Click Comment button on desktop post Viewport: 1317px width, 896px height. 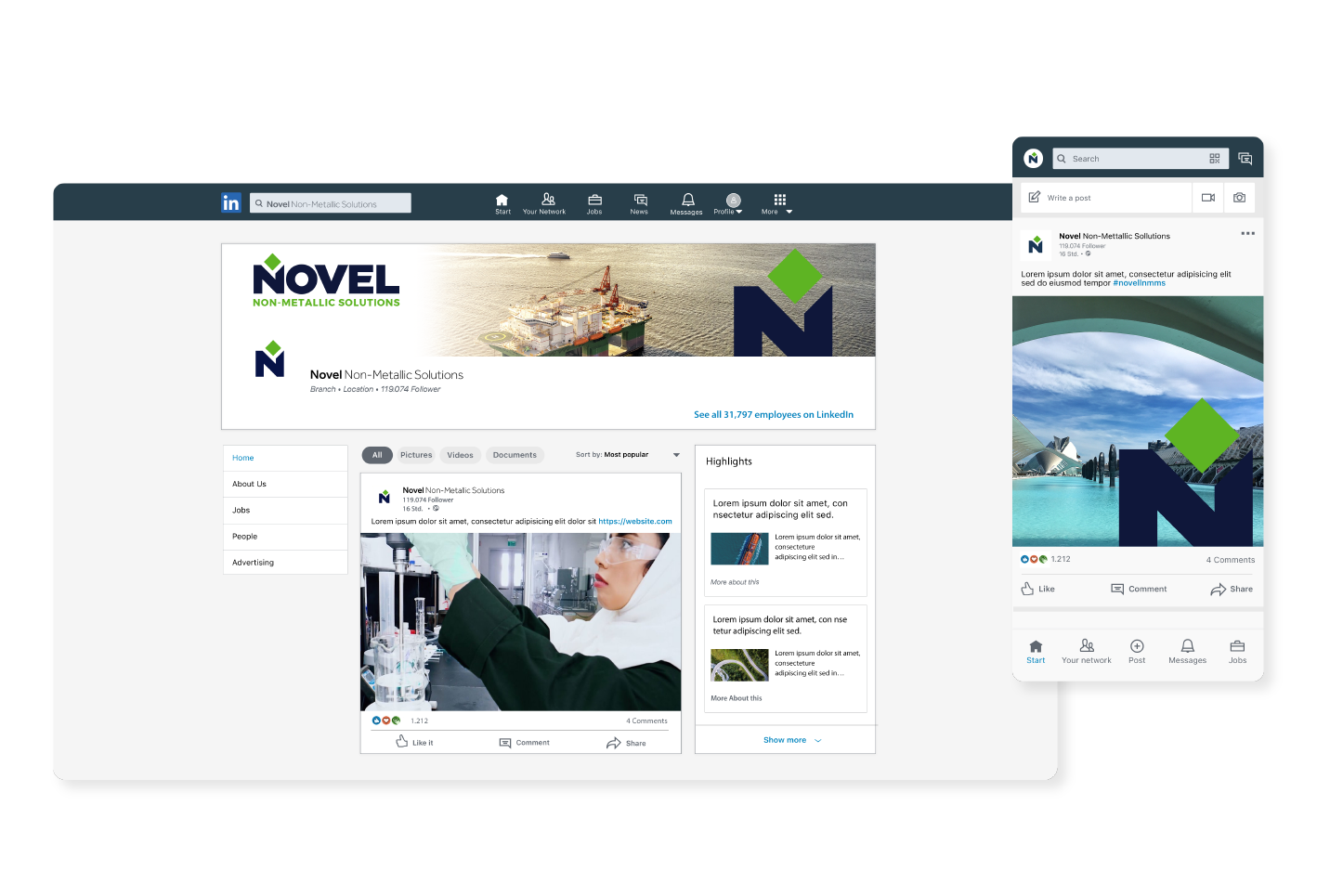(525, 743)
